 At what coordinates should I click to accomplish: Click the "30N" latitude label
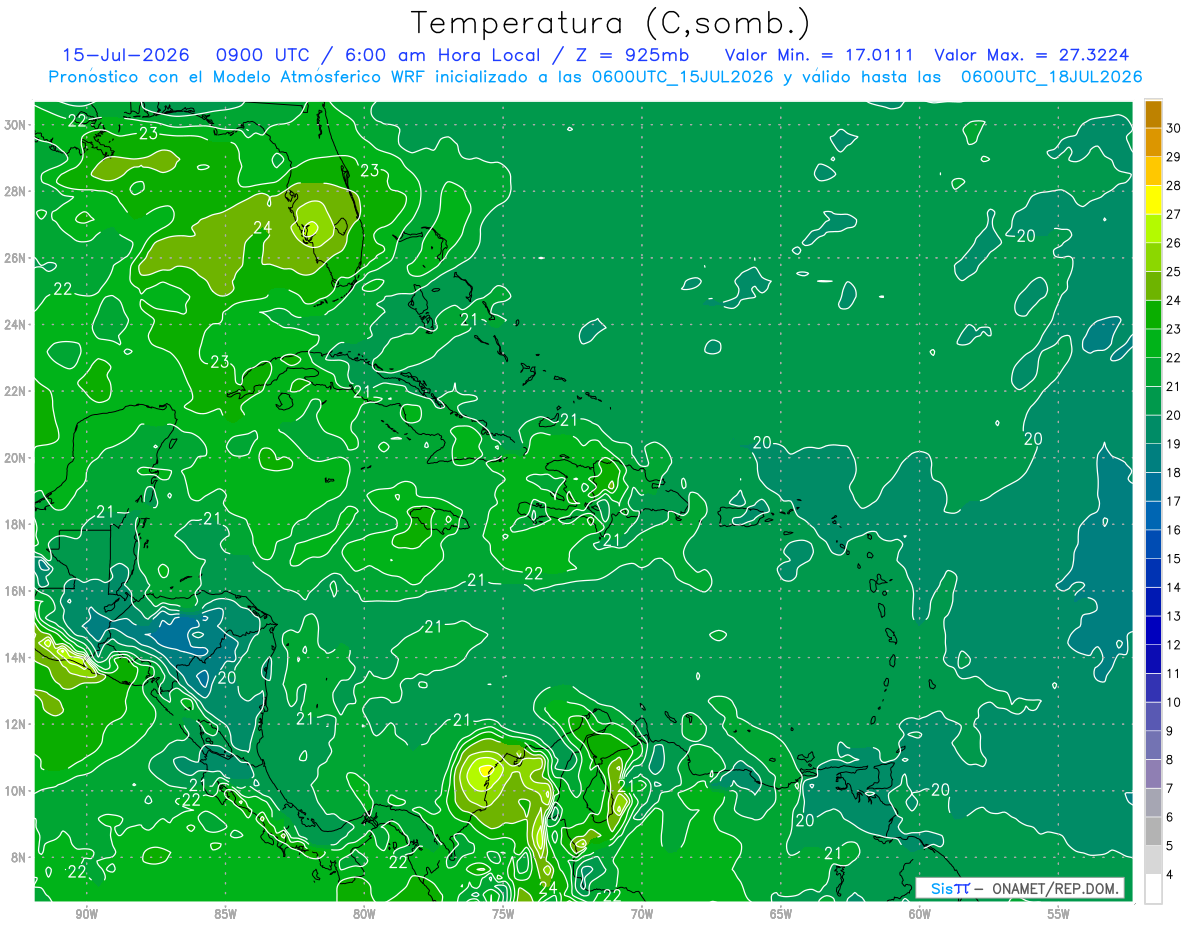coord(16,125)
